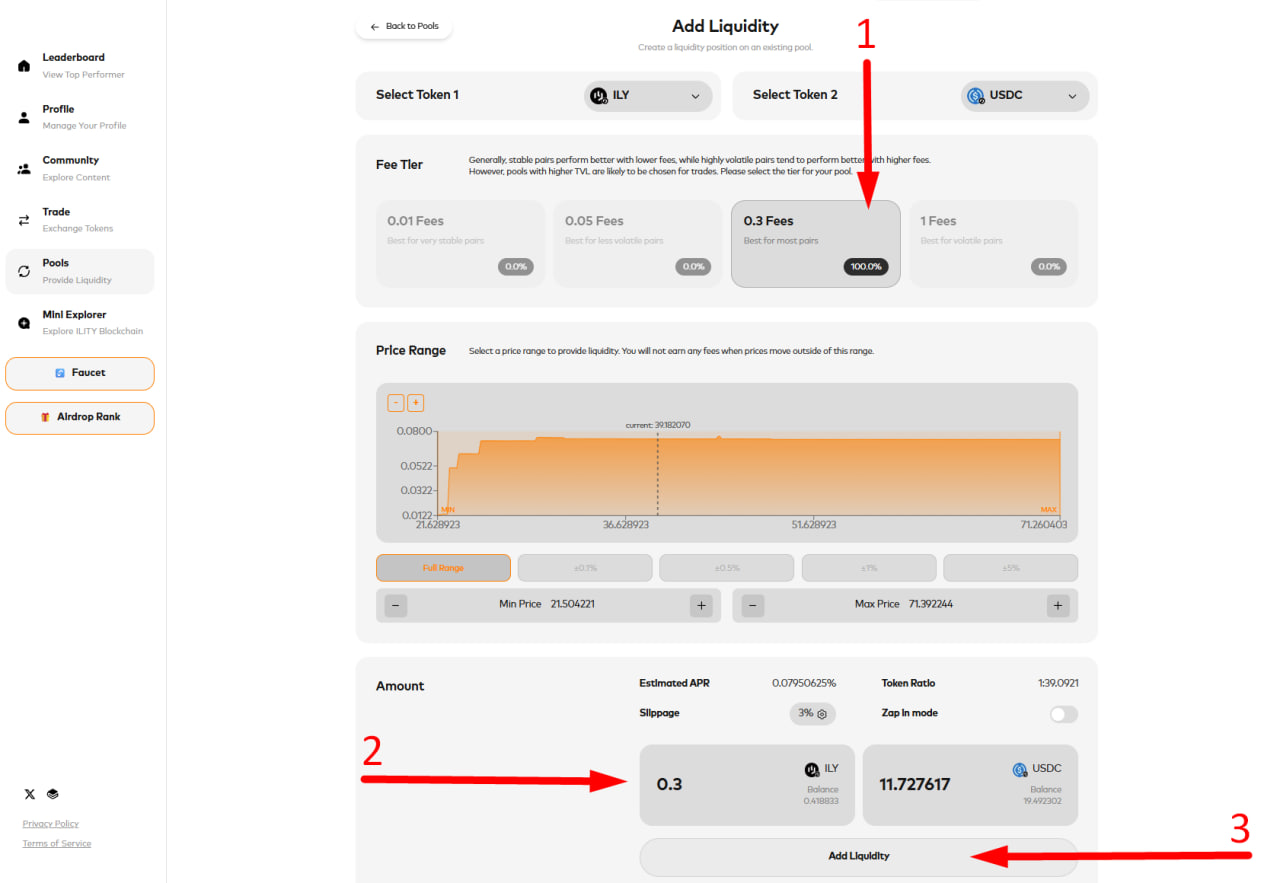The image size is (1280, 883).
Task: Click the Mini Explorer search icon
Action: (24, 323)
